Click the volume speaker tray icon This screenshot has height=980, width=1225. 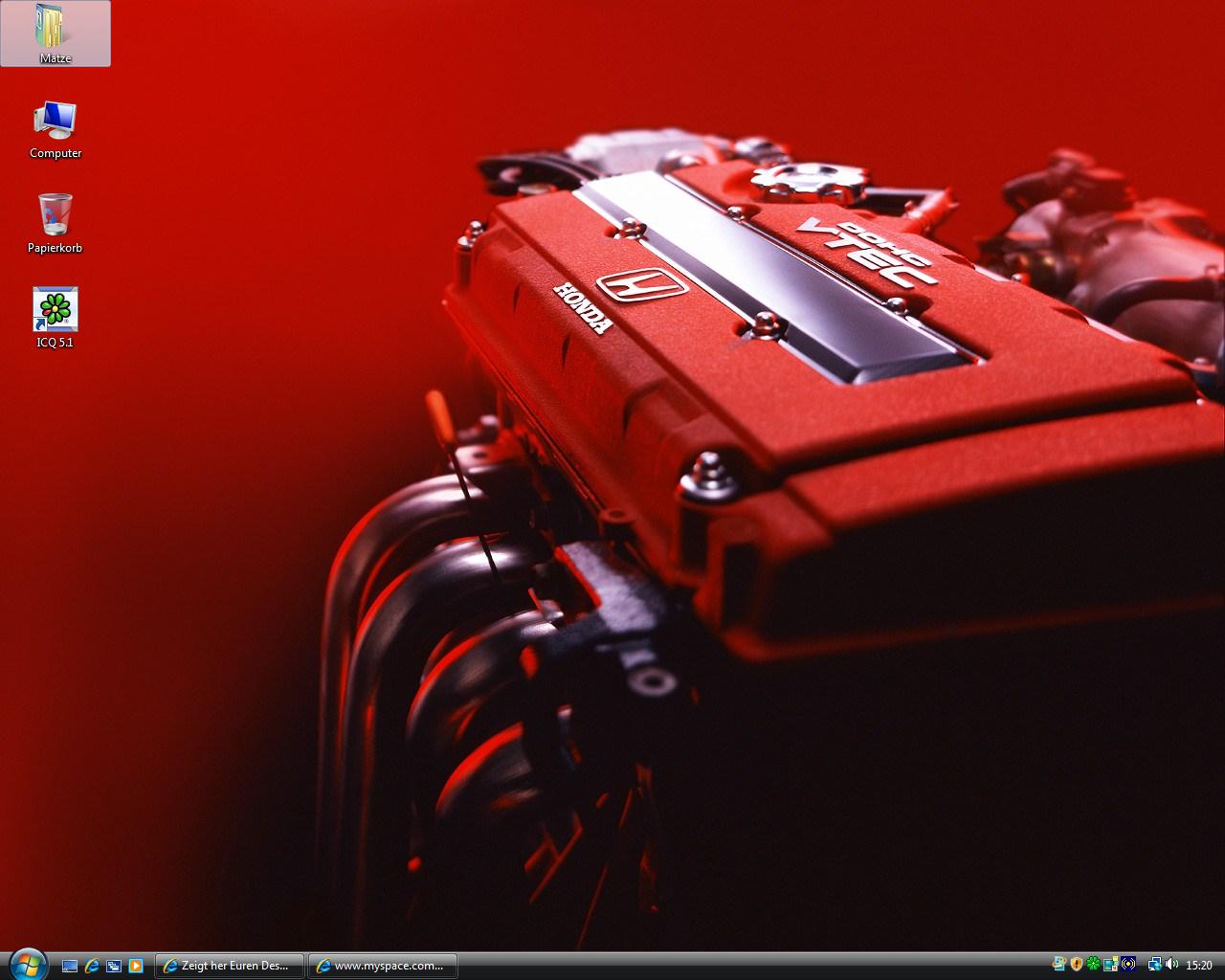[x=1171, y=964]
